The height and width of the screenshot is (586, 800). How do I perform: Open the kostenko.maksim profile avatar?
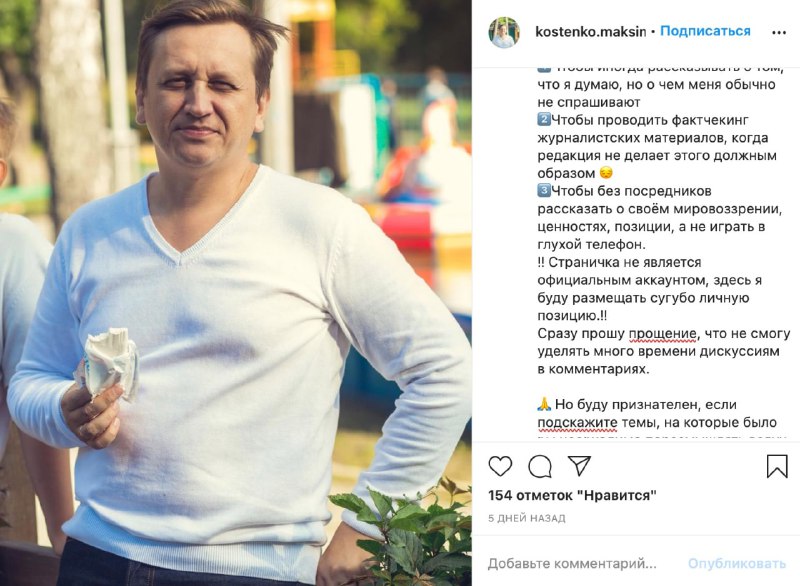tap(504, 32)
